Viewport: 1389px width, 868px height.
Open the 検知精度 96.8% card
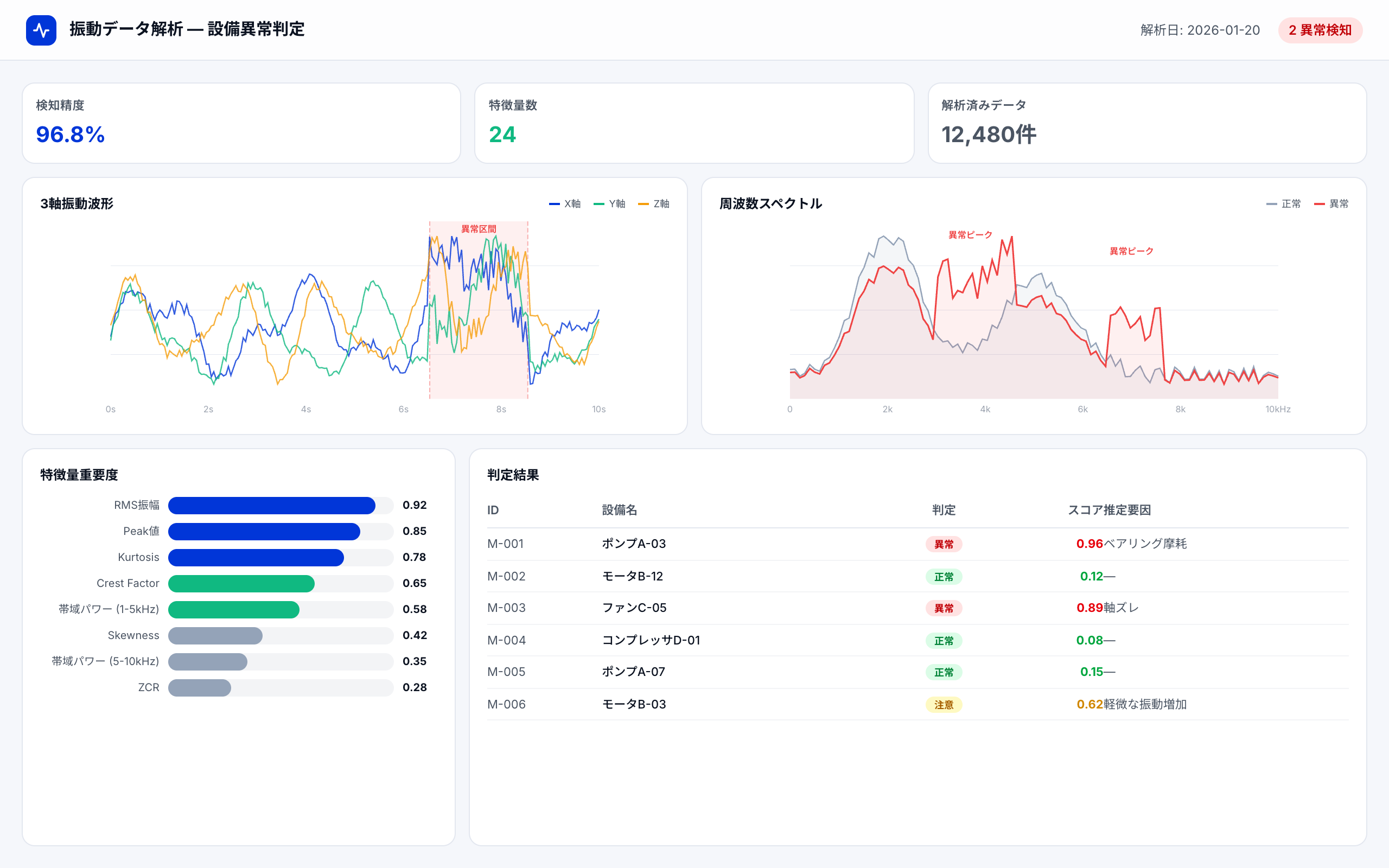click(241, 123)
